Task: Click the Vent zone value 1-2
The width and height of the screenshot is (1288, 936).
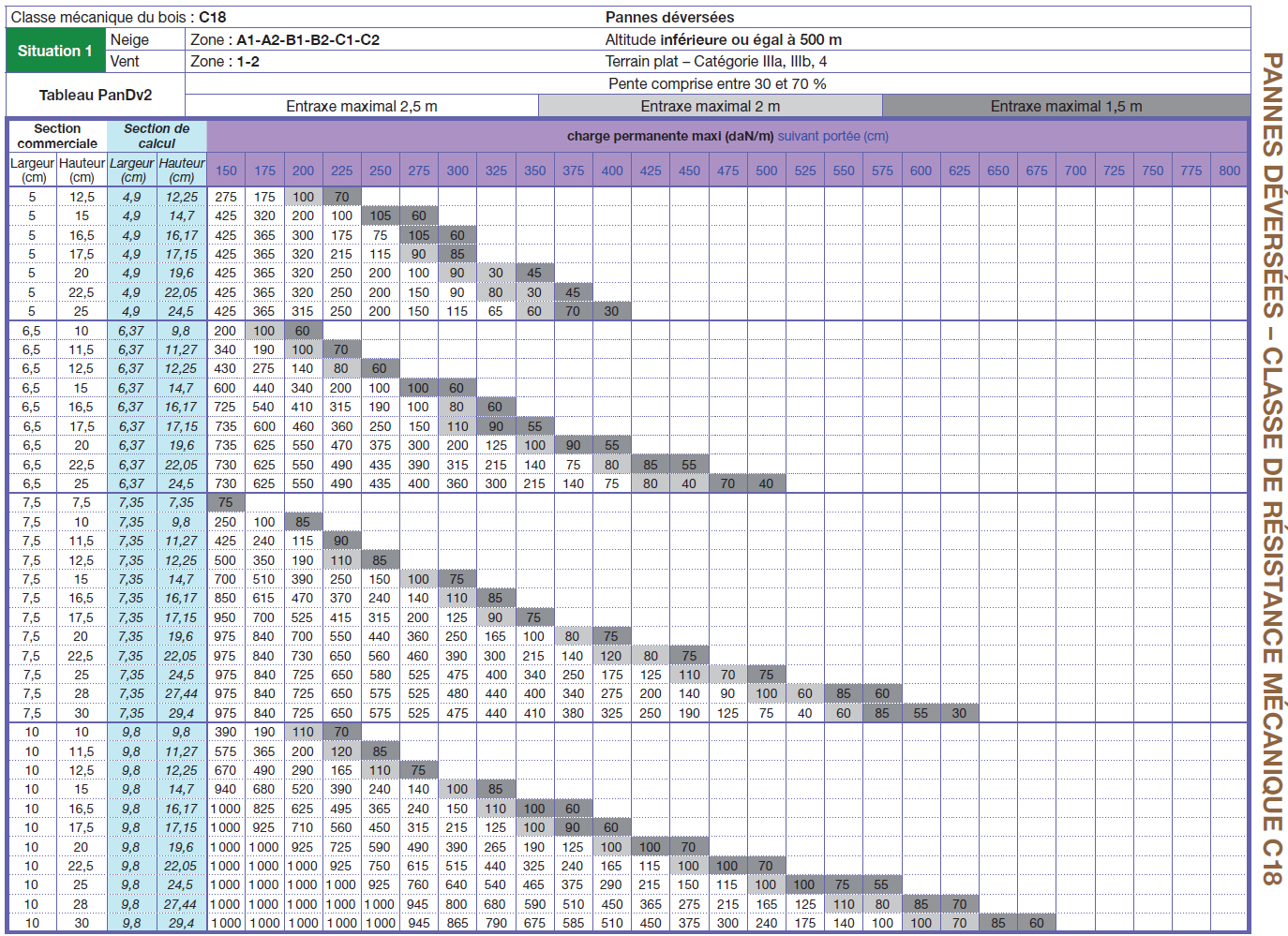Action: (x=247, y=61)
